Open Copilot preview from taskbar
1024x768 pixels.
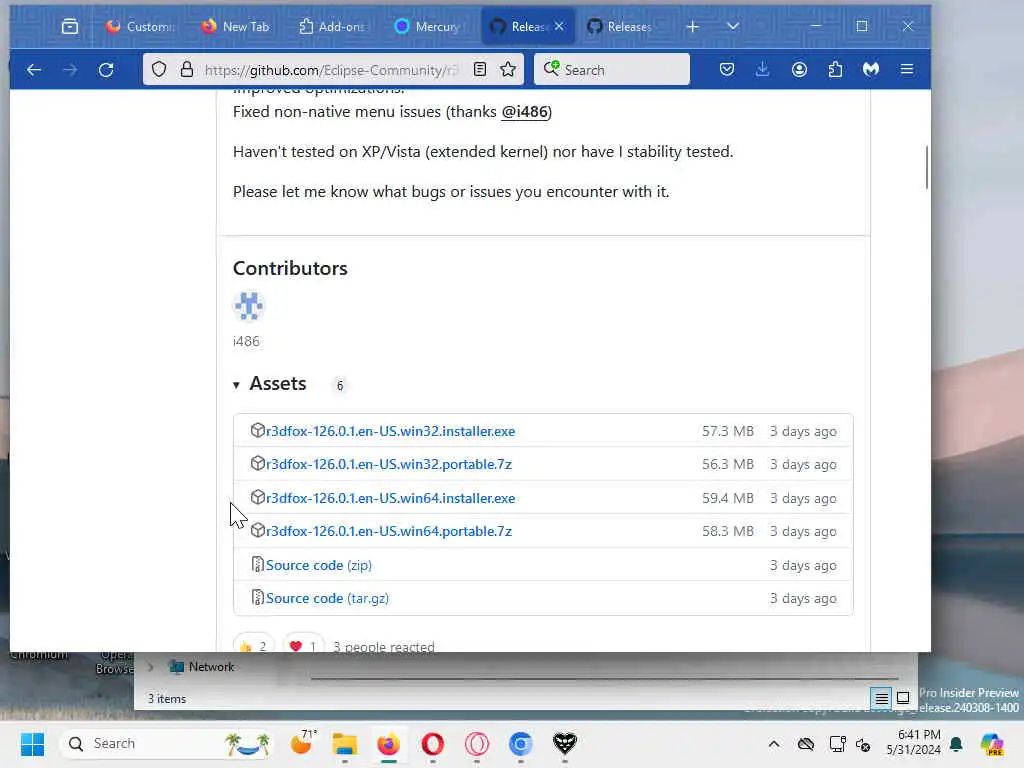[x=991, y=744]
